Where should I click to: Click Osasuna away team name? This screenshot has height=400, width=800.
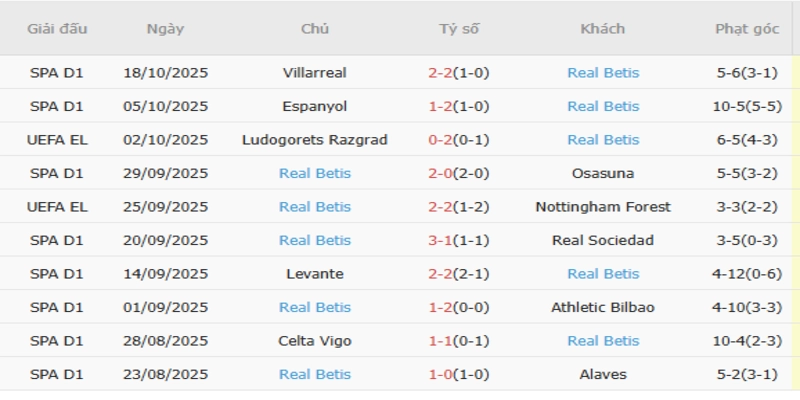pyautogui.click(x=603, y=173)
